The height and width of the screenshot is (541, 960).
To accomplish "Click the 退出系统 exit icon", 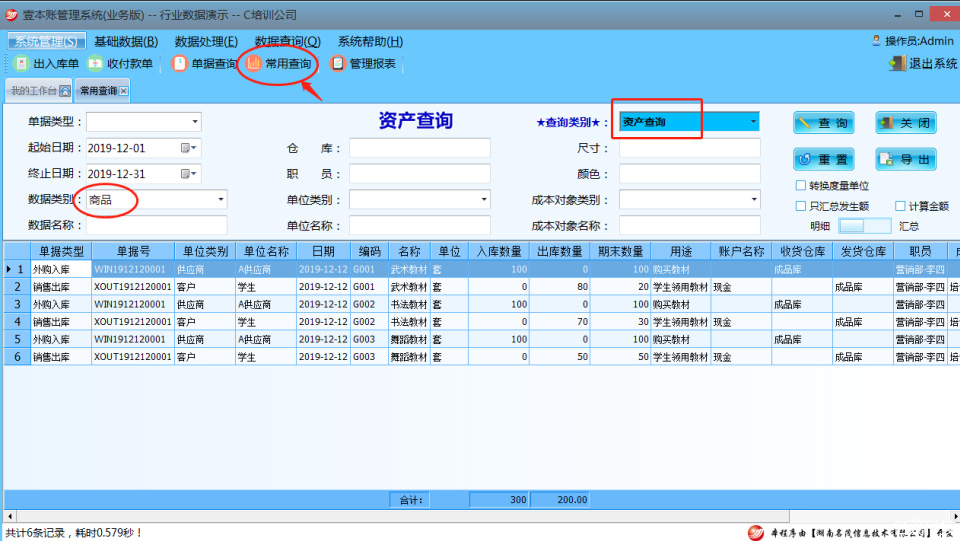I will coord(897,64).
